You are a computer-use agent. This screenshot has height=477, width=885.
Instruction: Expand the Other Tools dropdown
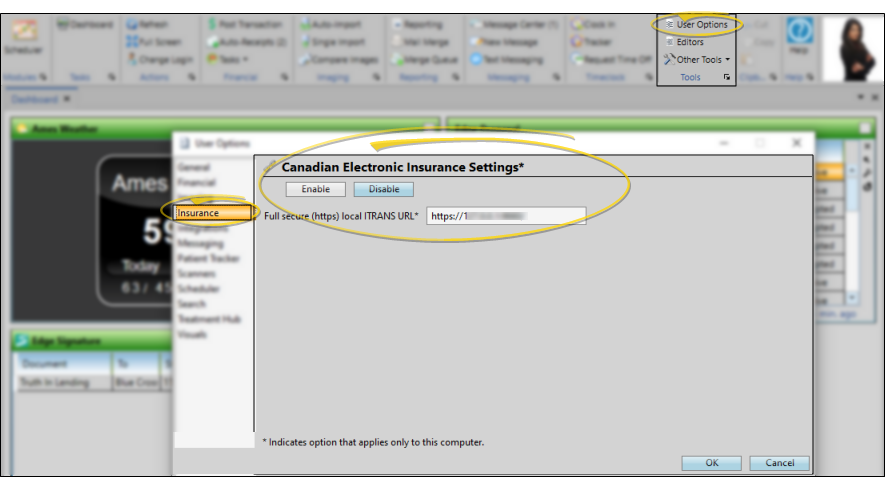tap(700, 59)
